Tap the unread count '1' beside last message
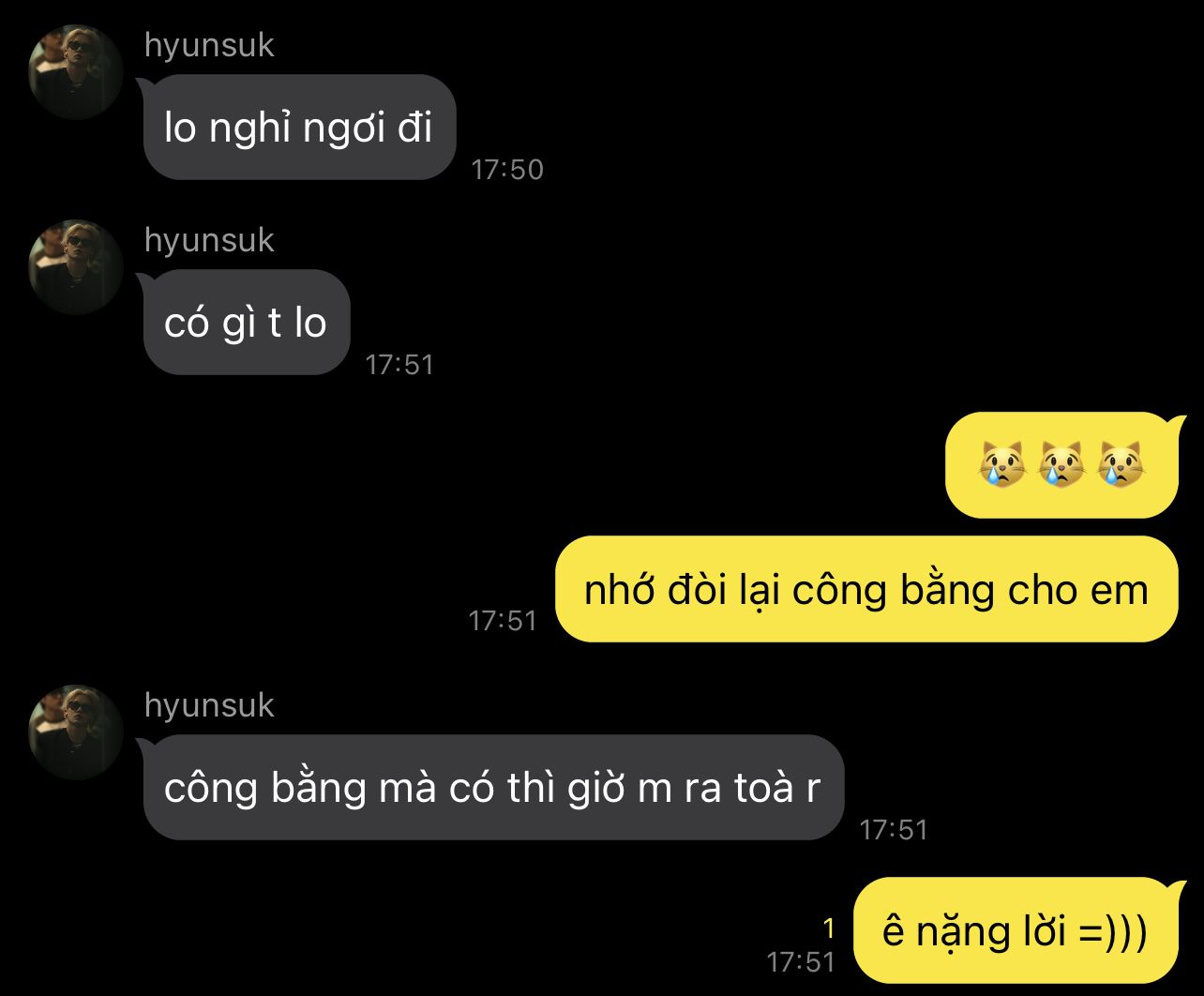1204x996 pixels. point(828,928)
